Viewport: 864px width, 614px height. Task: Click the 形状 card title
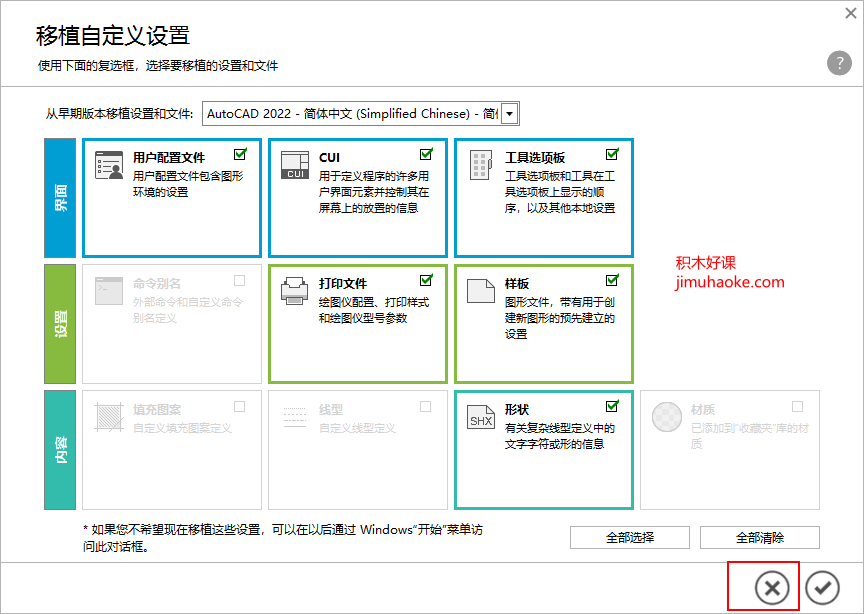tap(517, 410)
